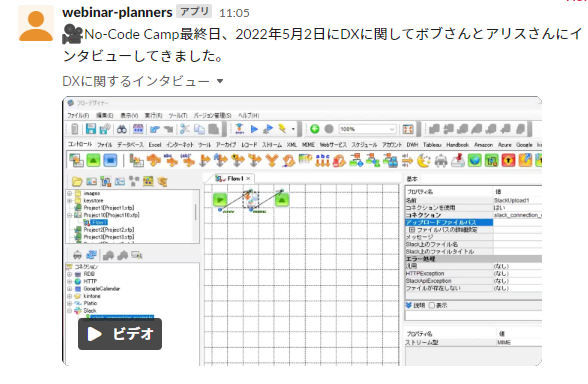
Task: Click the HTTPException property row
Action: (x=473, y=274)
